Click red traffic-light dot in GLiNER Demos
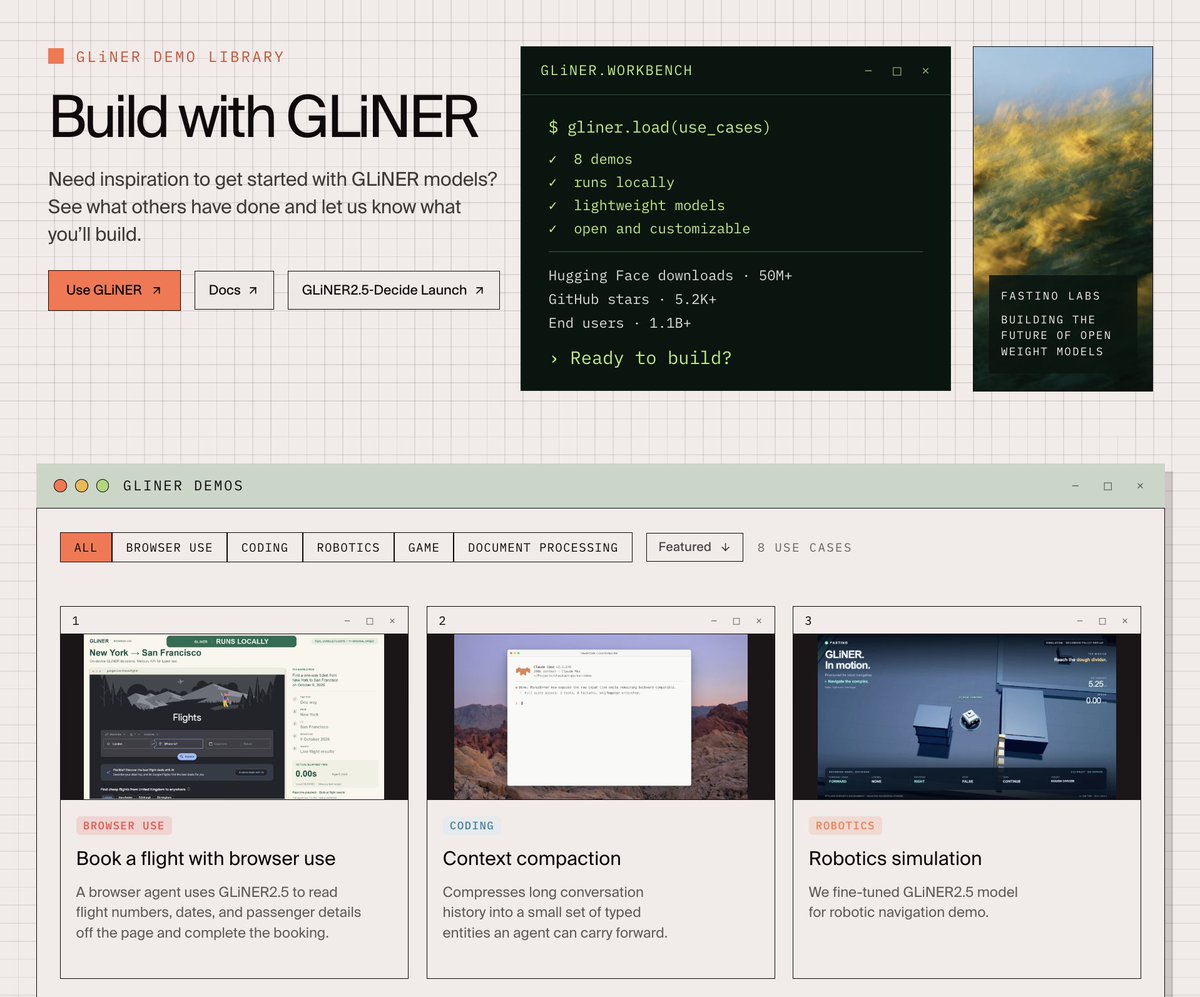 (60, 486)
